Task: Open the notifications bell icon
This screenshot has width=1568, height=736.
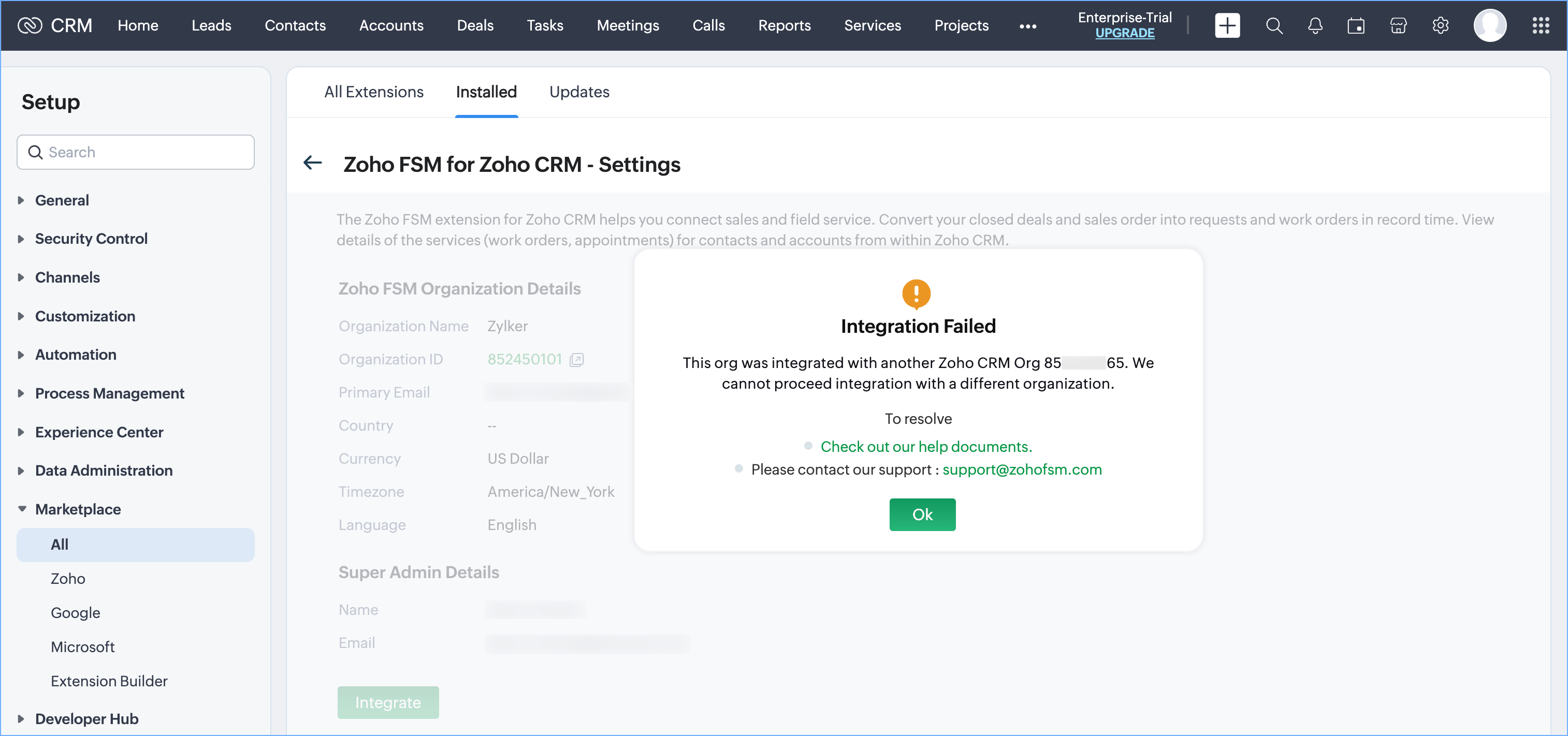Action: click(1315, 25)
